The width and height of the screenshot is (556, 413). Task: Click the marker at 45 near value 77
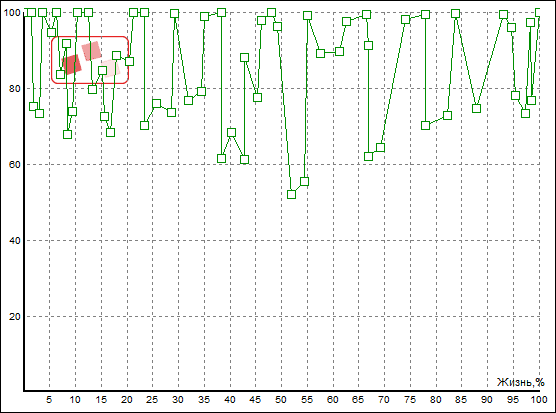(x=257, y=97)
